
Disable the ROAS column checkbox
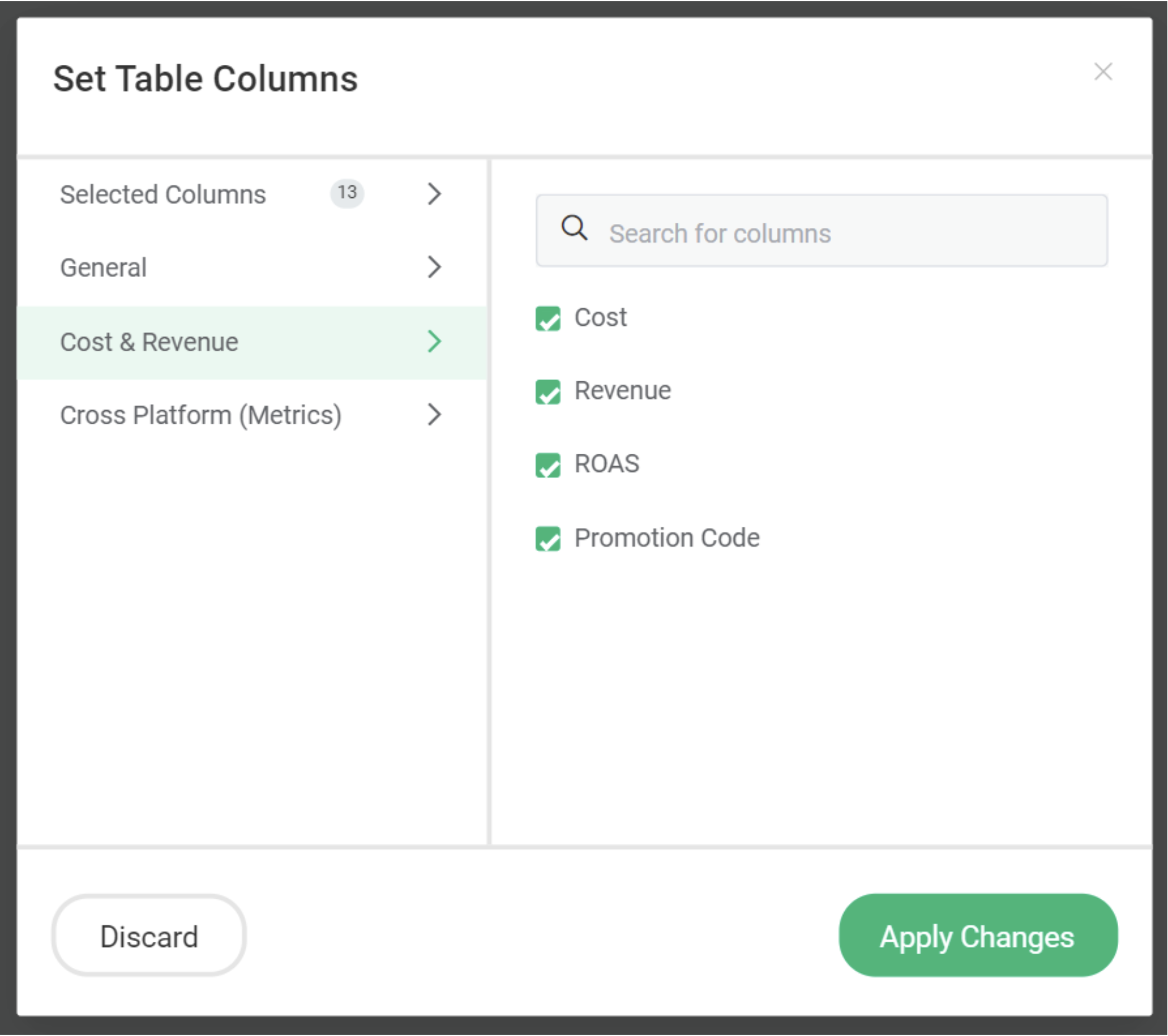(548, 465)
